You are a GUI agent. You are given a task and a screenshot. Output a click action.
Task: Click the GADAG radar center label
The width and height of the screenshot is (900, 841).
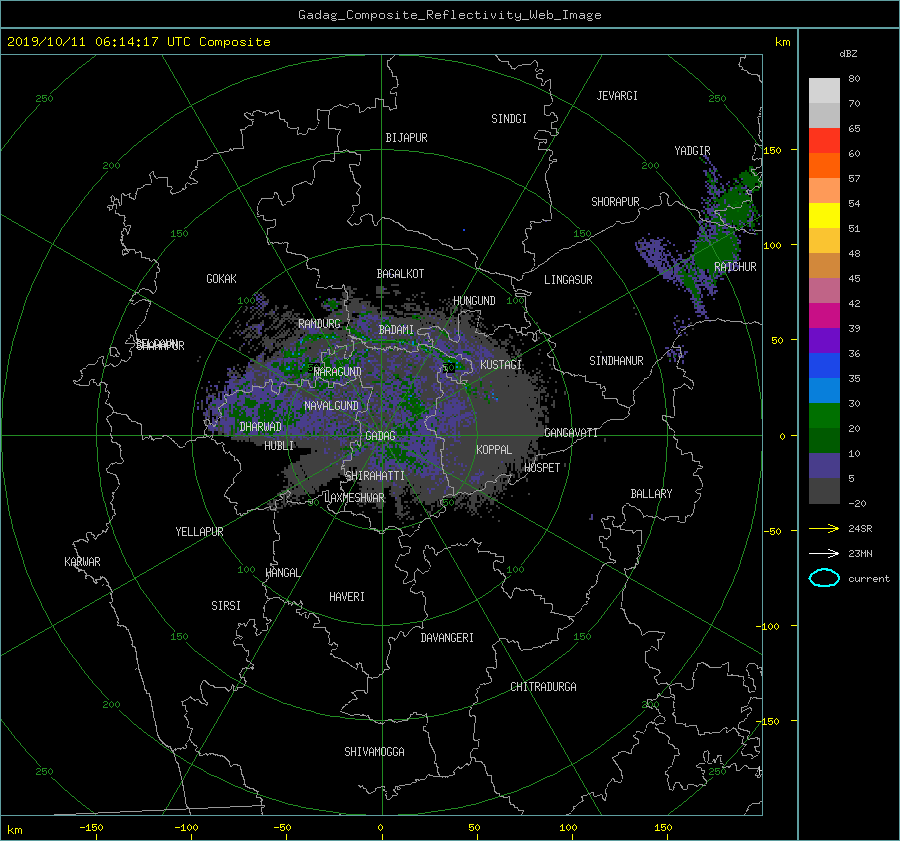[380, 436]
